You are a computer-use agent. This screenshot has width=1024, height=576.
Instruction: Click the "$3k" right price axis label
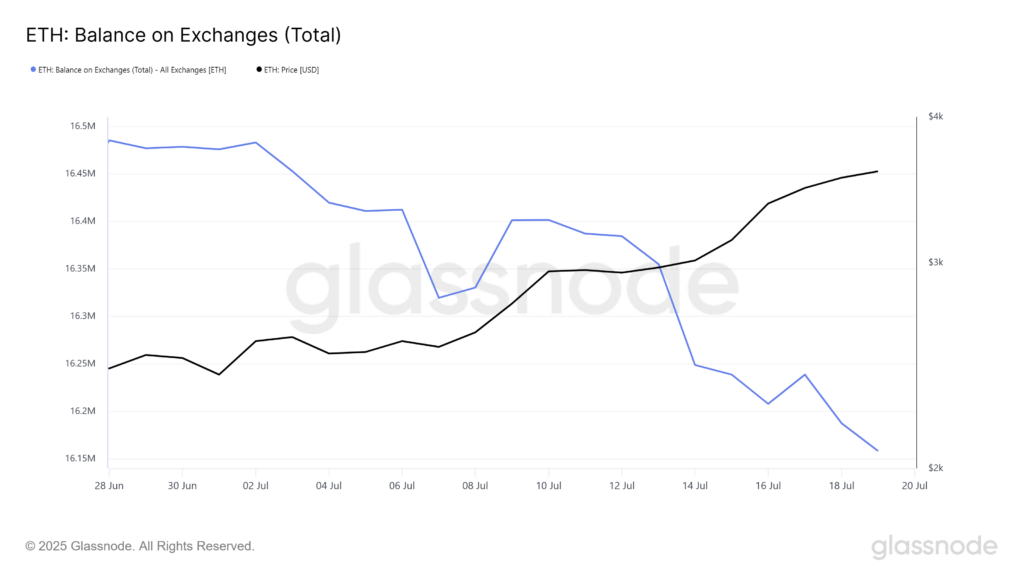(x=935, y=262)
